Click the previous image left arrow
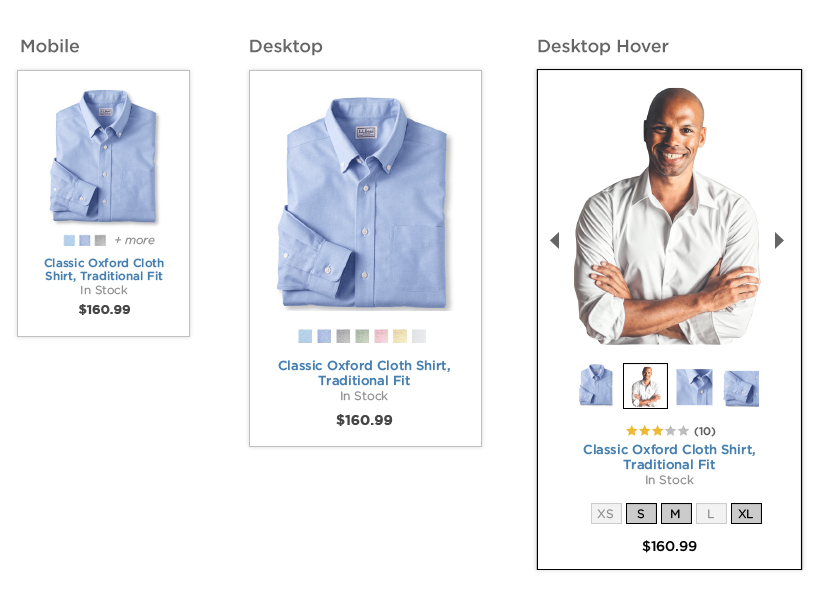 (x=555, y=241)
